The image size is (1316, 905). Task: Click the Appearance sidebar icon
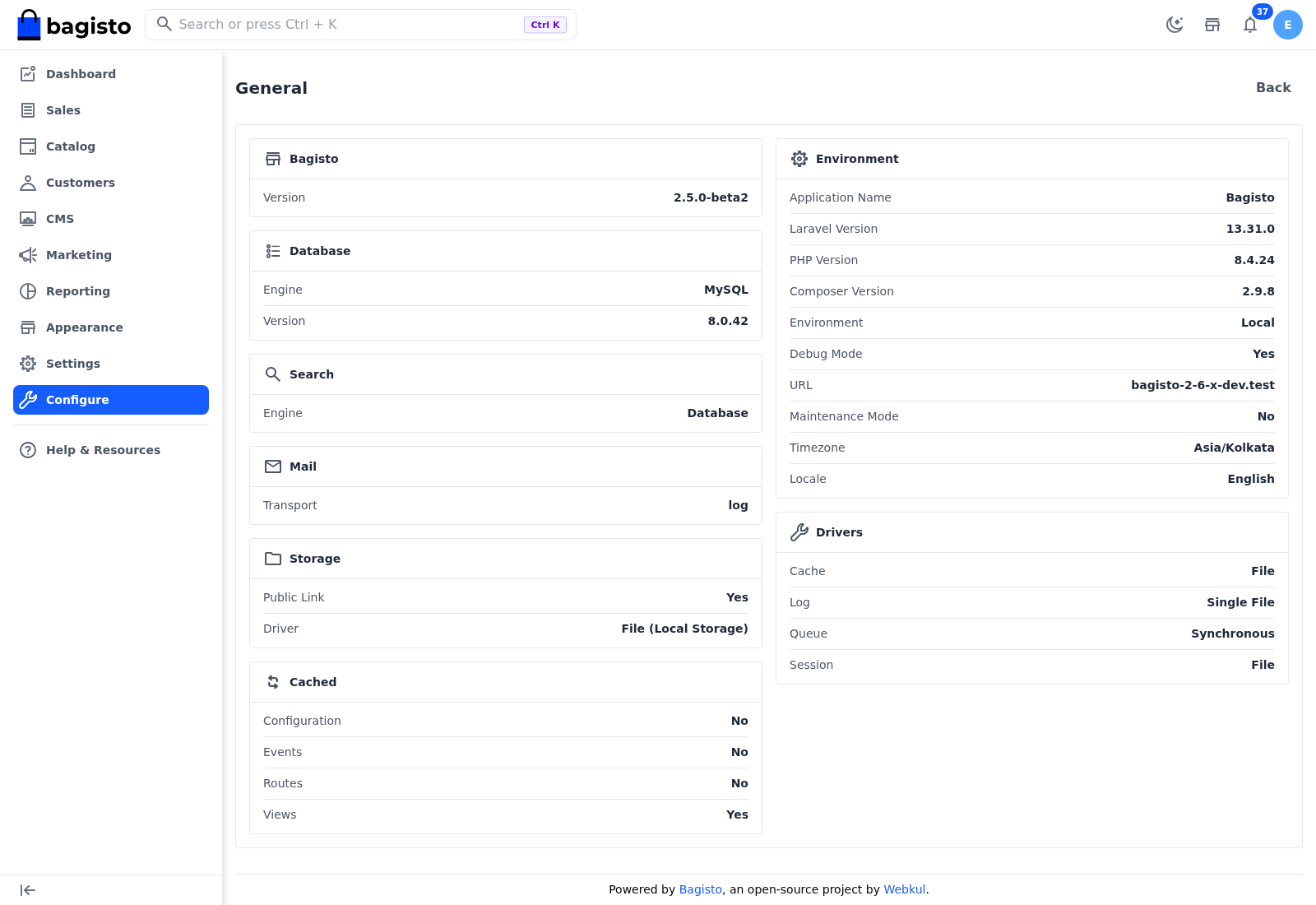point(28,327)
